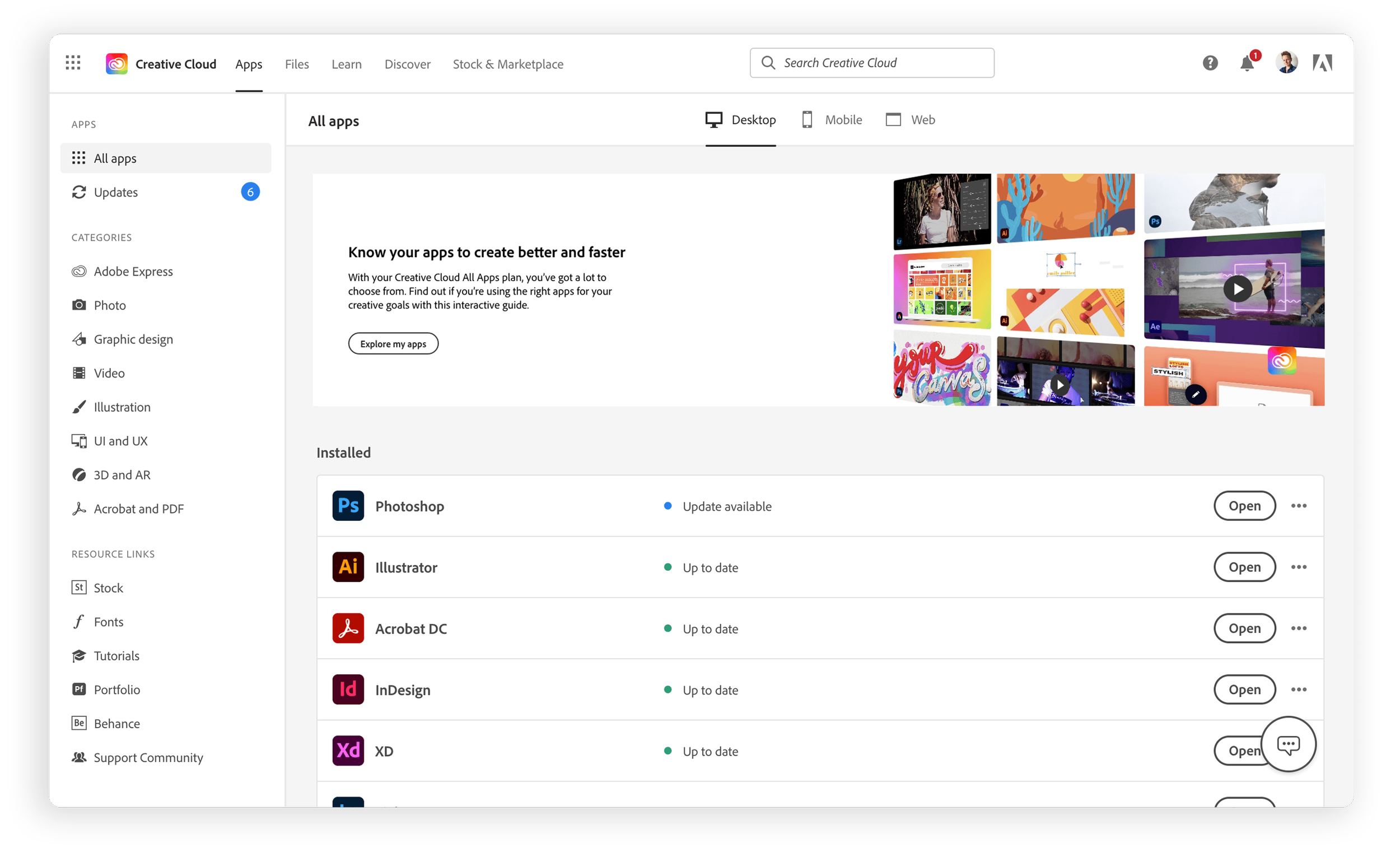Switch to the Files tab
This screenshot has height=848, width=1400.
click(297, 64)
